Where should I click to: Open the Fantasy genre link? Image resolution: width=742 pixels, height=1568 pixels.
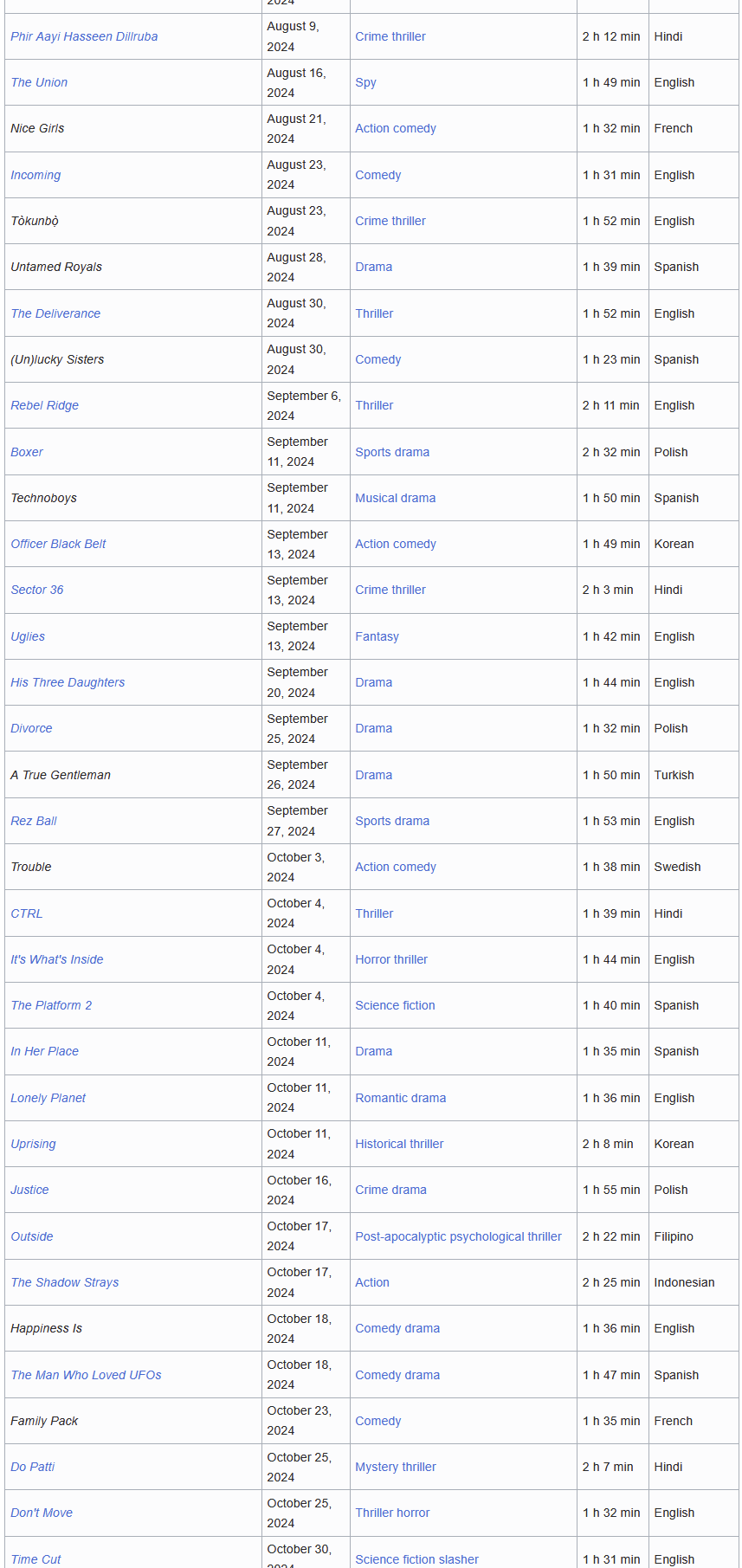coord(377,636)
